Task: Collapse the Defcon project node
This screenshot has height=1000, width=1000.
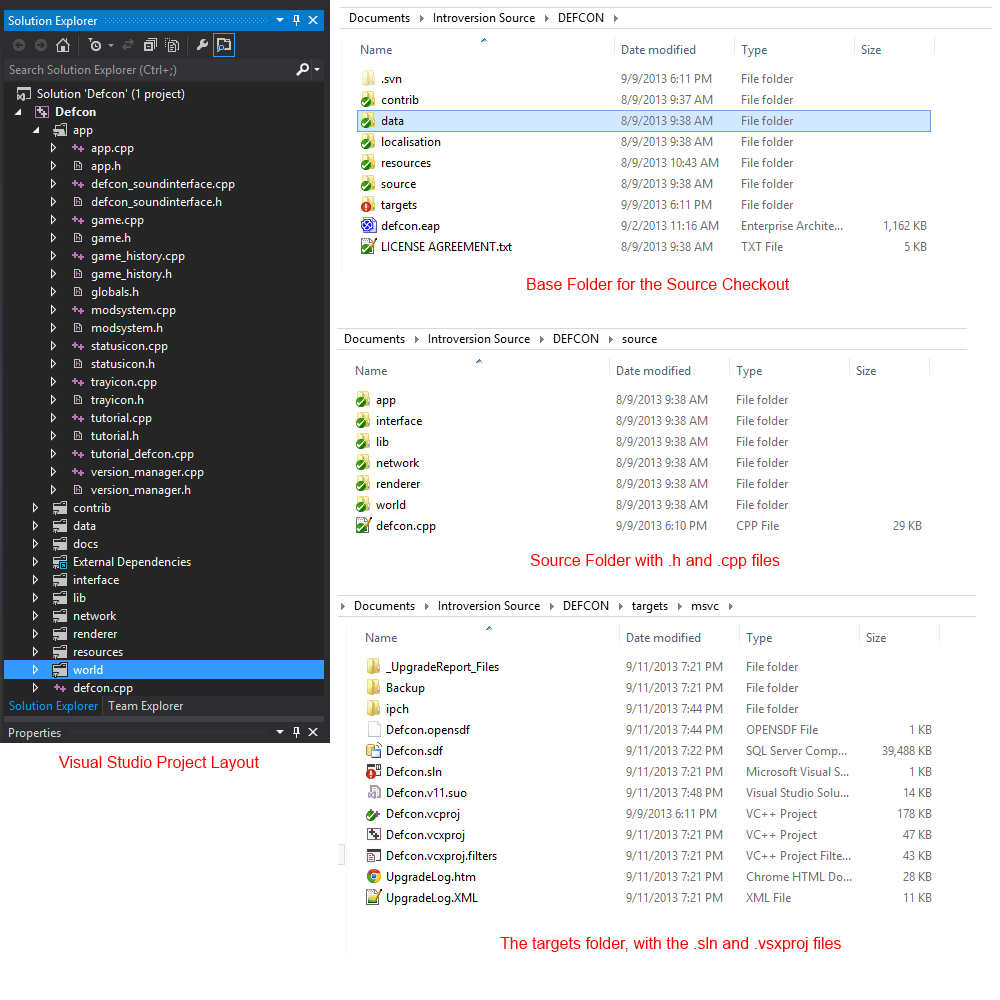Action: (x=18, y=112)
